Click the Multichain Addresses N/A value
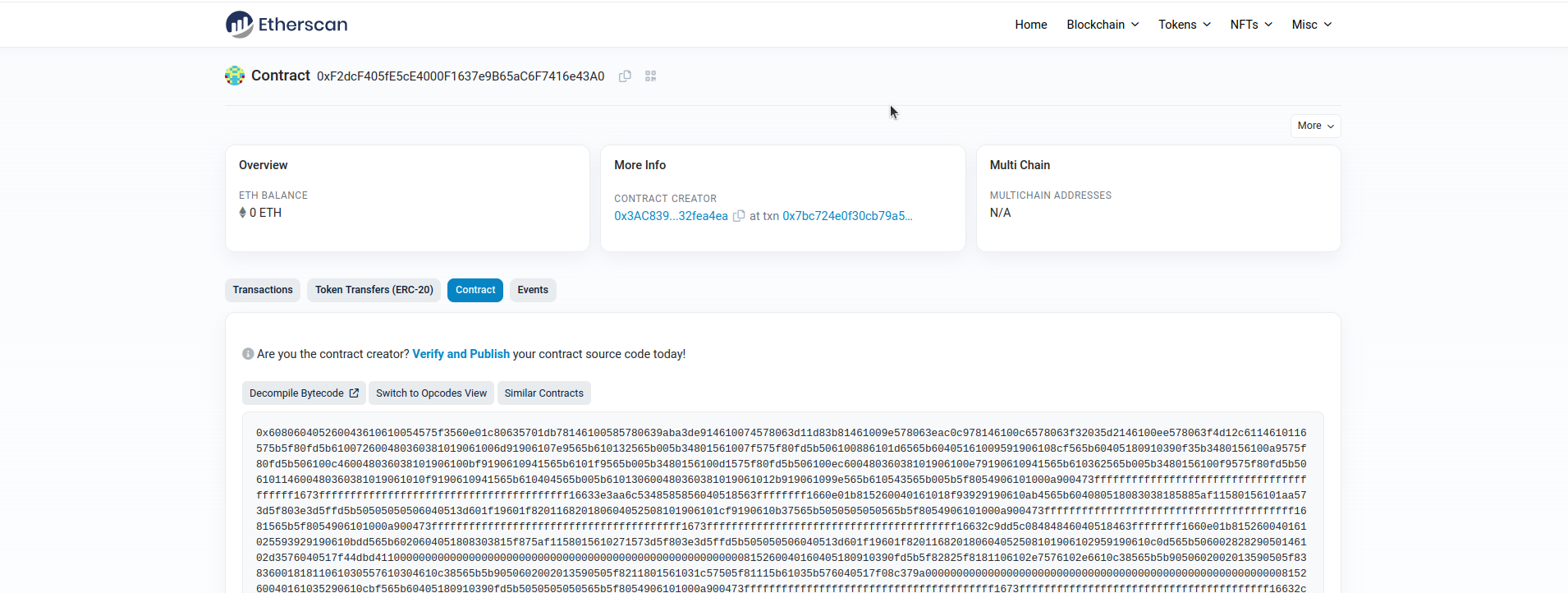This screenshot has height=593, width=1568. coord(1001,213)
